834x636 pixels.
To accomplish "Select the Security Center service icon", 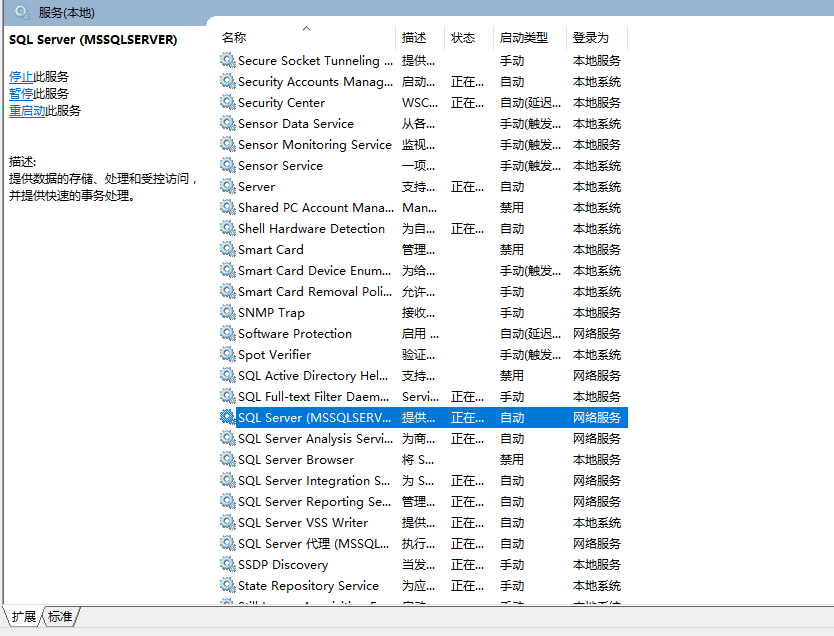I will 228,102.
